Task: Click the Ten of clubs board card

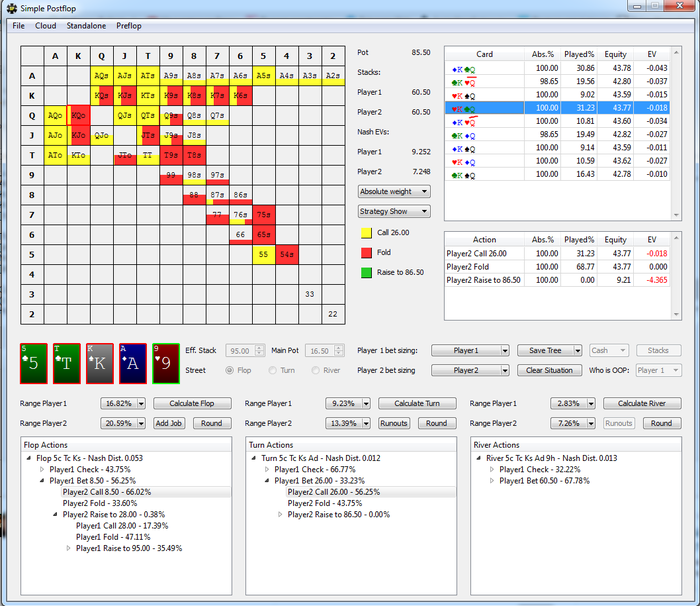Action: pyautogui.click(x=67, y=363)
